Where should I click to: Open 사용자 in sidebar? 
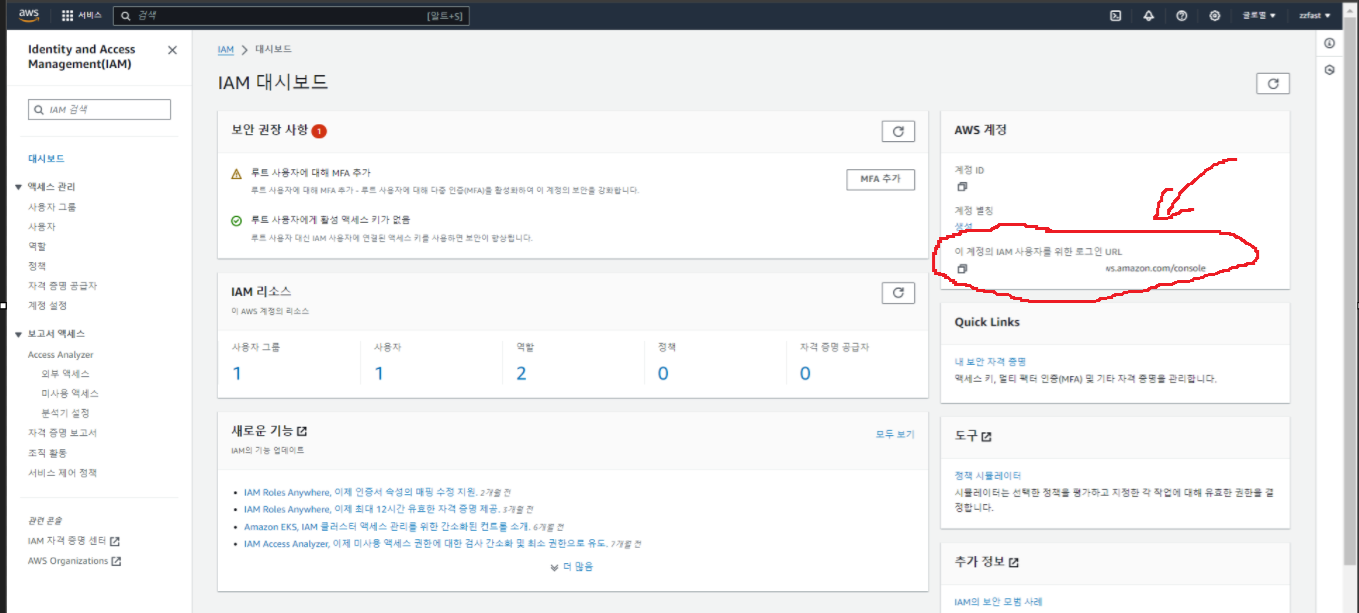(42, 227)
